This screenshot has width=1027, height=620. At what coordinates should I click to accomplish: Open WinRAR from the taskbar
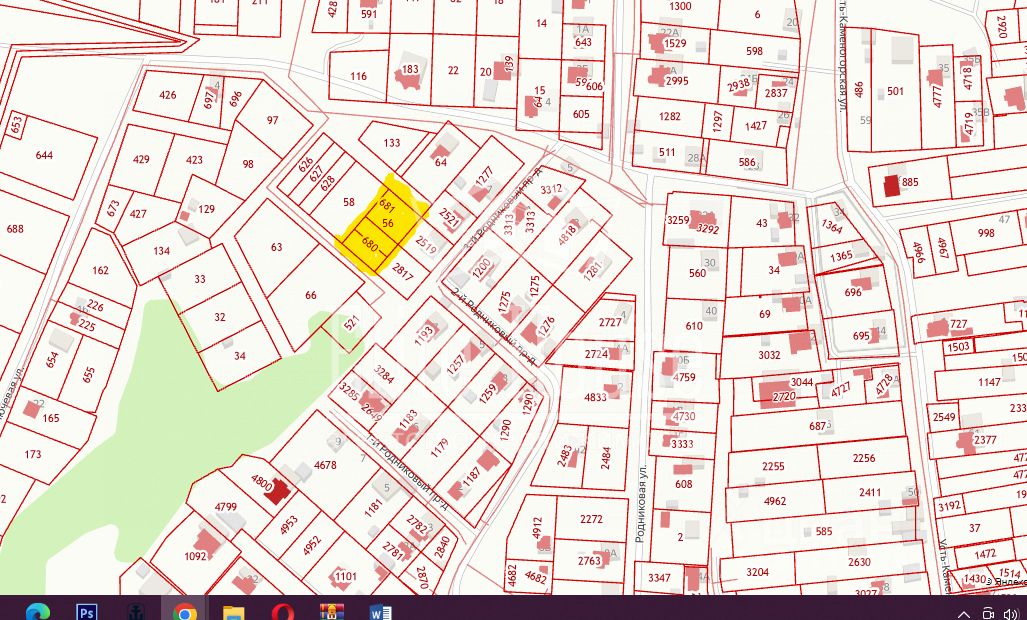(x=332, y=612)
